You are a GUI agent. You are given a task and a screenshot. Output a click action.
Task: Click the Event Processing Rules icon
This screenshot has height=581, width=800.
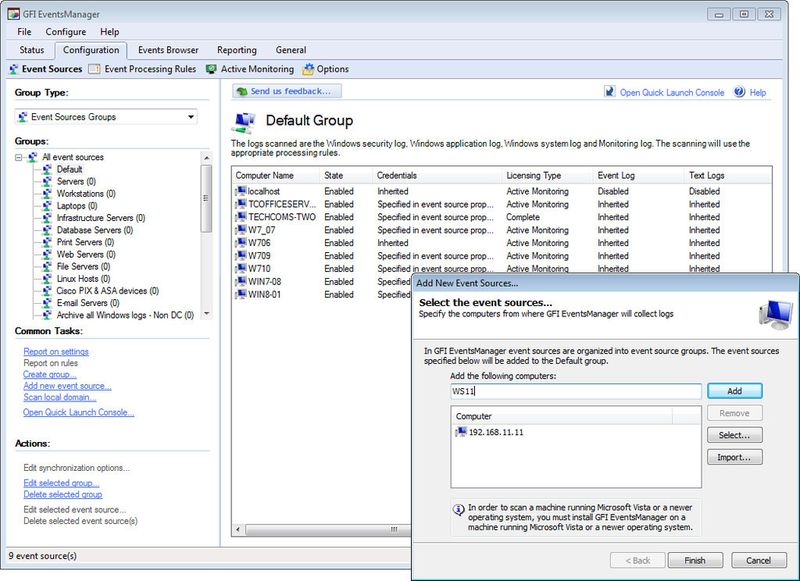(94, 69)
